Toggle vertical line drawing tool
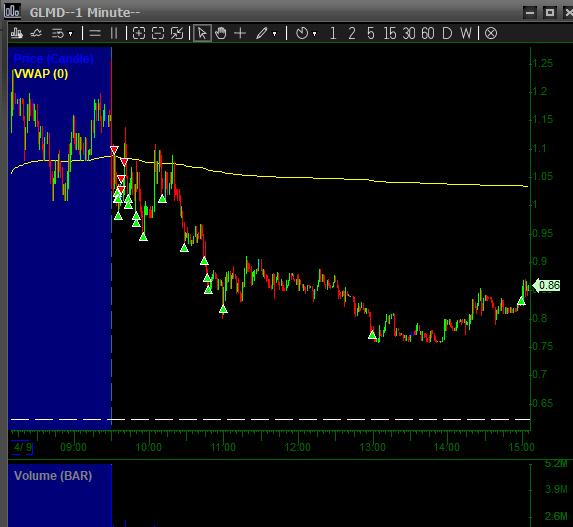 pyautogui.click(x=114, y=34)
